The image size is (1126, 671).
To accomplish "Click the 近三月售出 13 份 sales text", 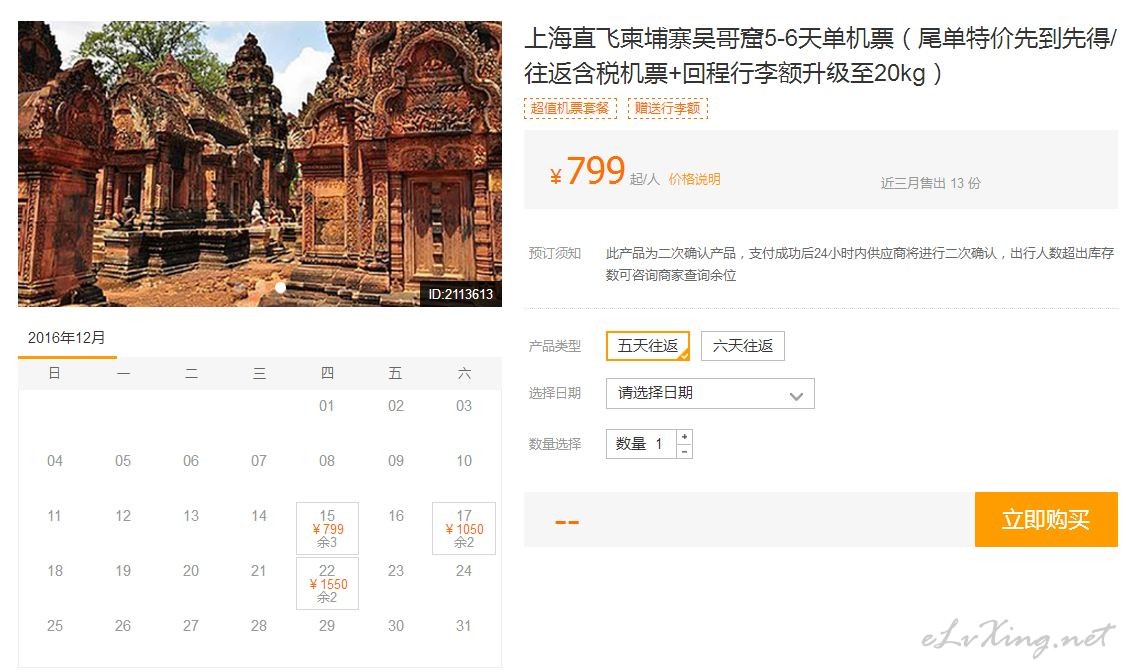I will coord(931,183).
